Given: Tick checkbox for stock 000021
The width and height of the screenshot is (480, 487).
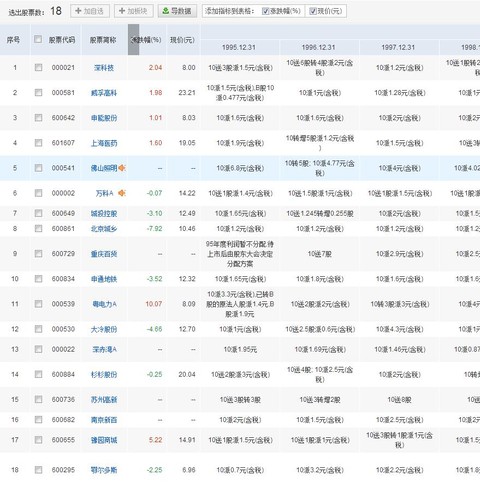Looking at the screenshot, I should click(38, 68).
